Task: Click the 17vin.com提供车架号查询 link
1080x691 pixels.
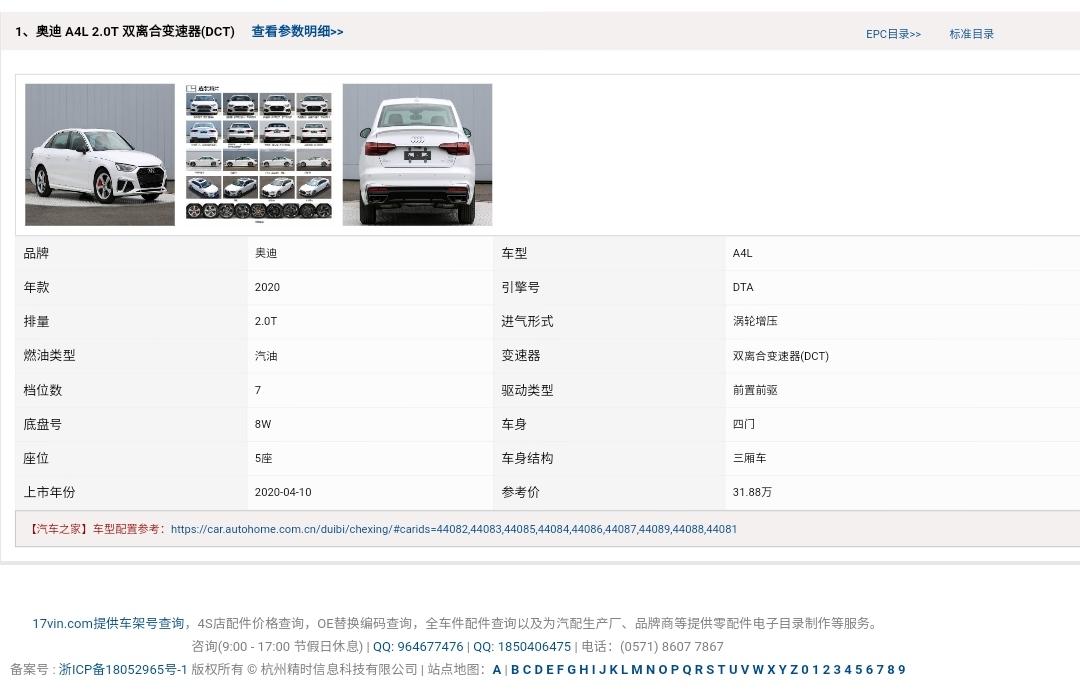Action: (x=108, y=623)
